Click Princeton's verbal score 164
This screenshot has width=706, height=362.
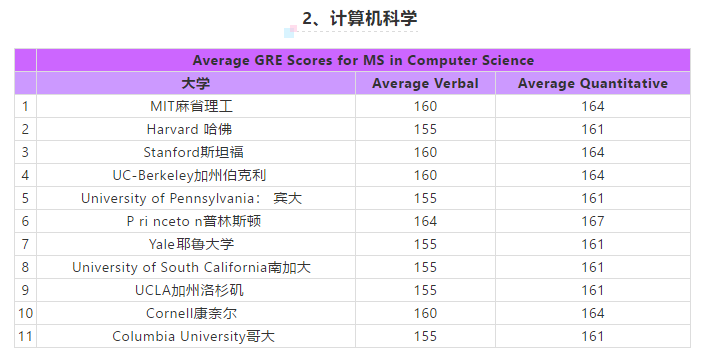pos(425,221)
